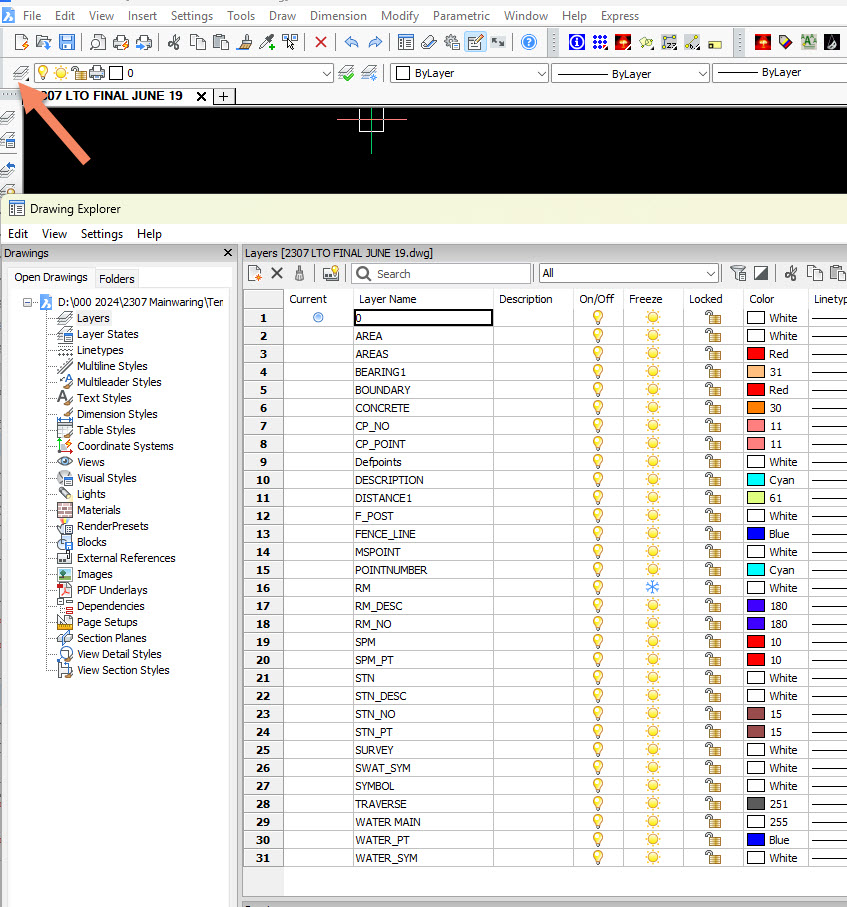Select Text Styles in the drawing tree

[104, 398]
